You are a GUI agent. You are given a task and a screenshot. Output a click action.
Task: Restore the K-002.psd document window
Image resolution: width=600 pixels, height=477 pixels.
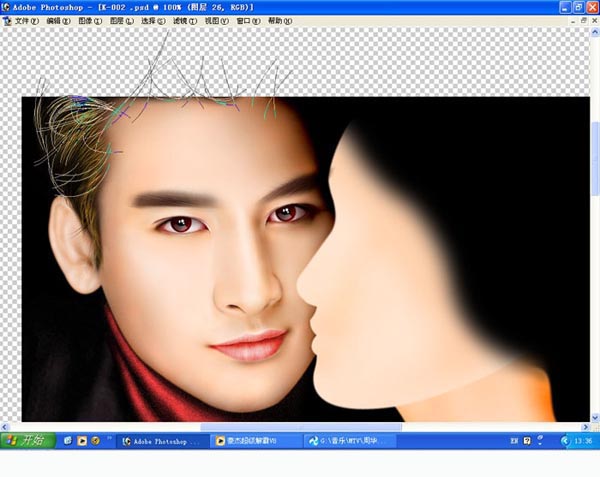click(x=584, y=21)
